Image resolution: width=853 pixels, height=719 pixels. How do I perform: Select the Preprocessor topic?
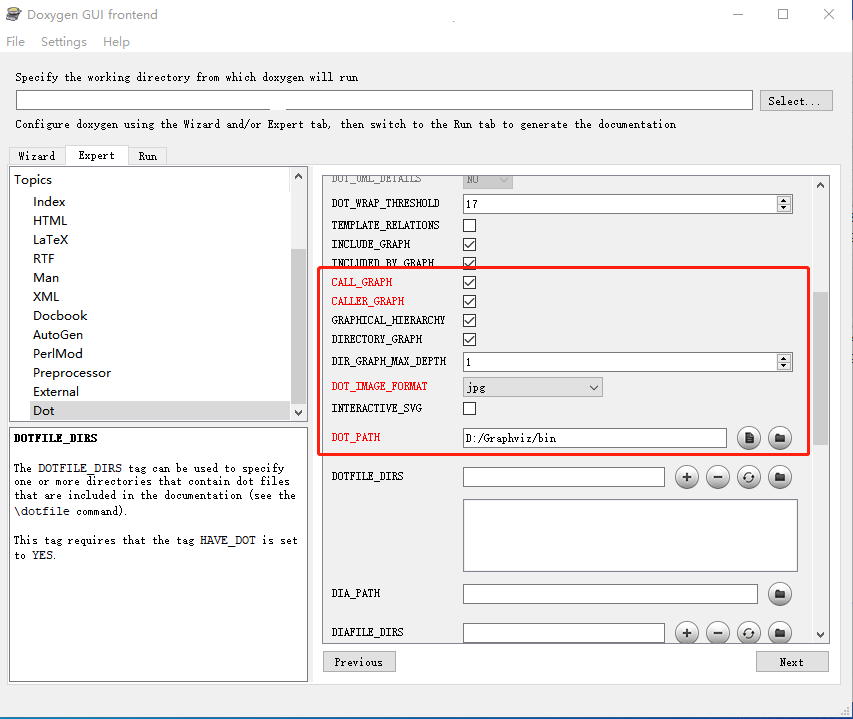coord(72,373)
